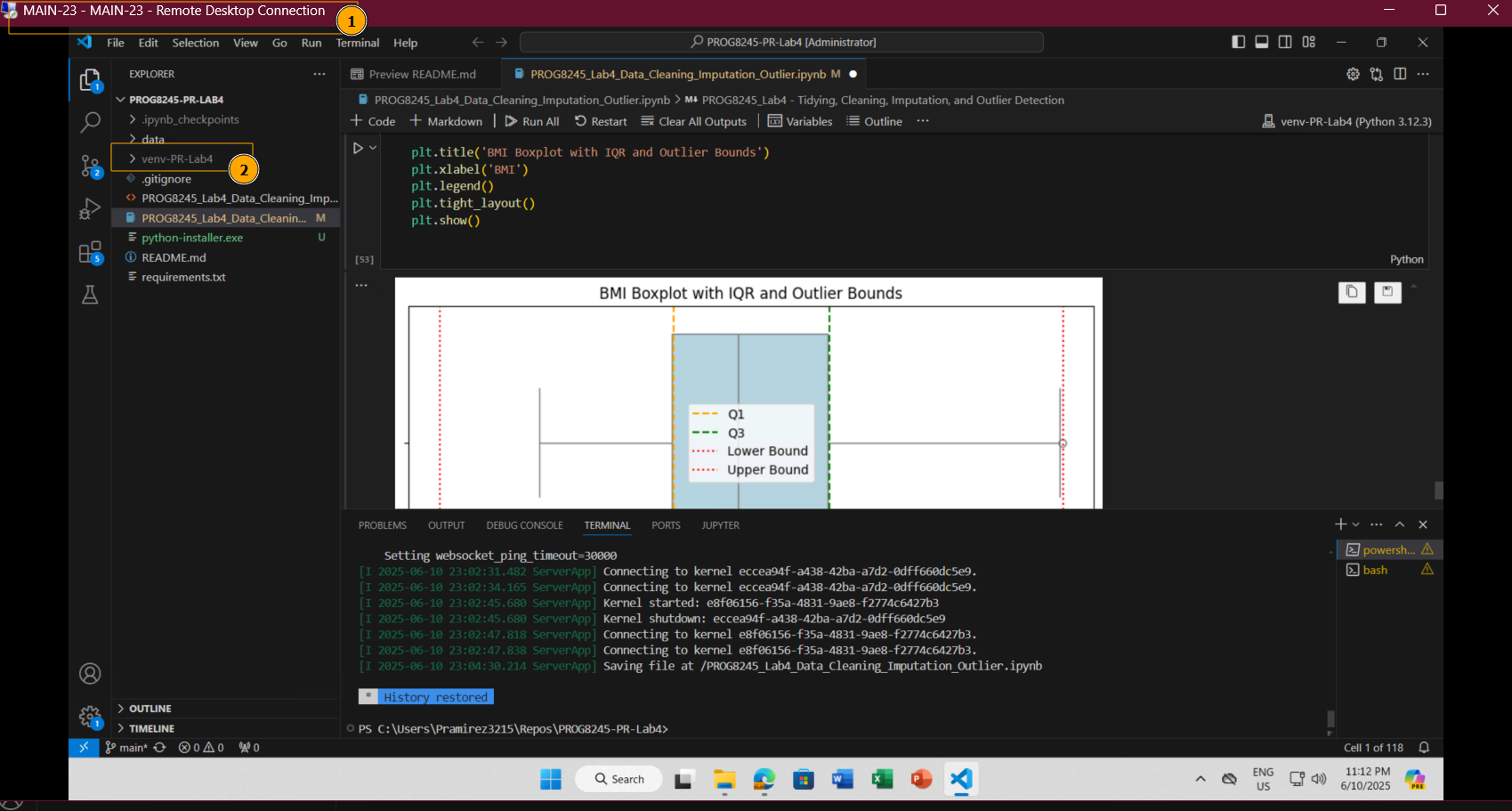Switch to the PROBLEMS panel tab

[383, 525]
